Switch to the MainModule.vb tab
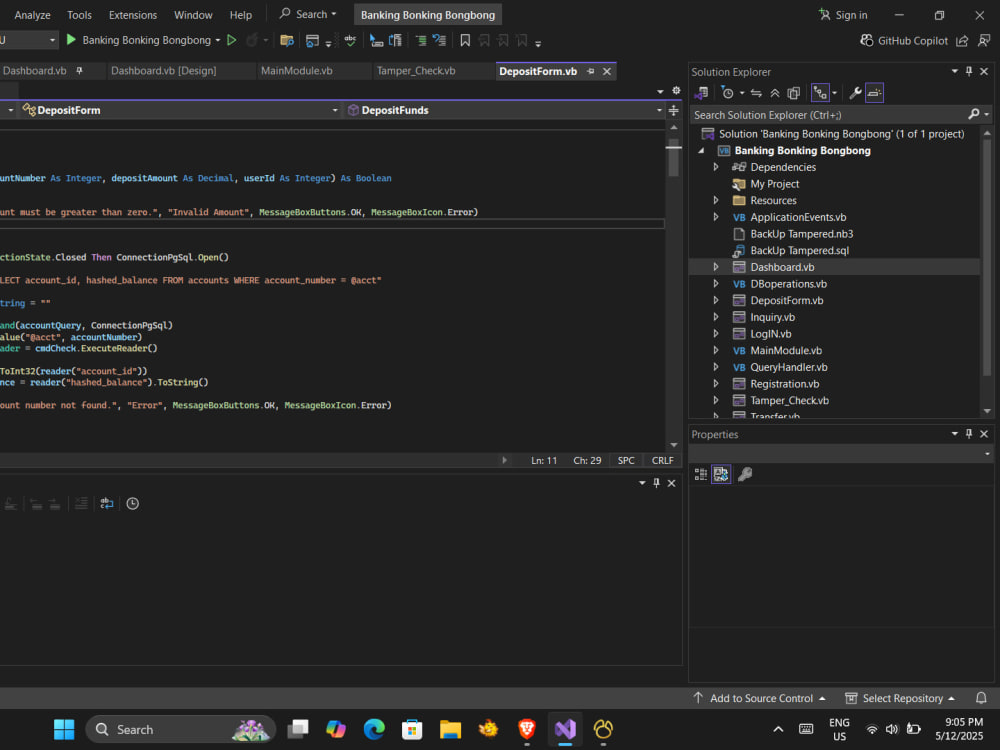Screen dimensions: 1000x750 297,71
